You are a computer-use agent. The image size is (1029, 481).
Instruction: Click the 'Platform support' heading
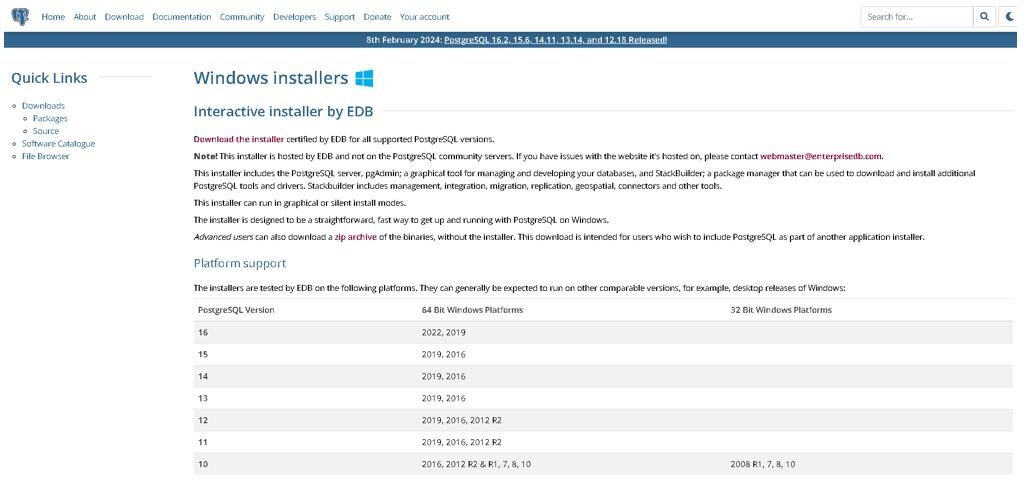pos(240,263)
